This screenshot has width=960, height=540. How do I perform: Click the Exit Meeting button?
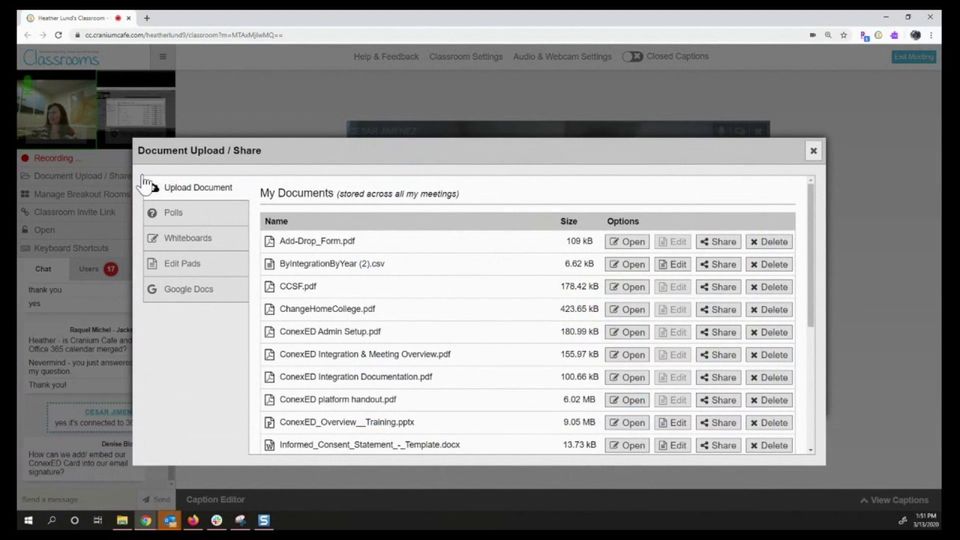913,57
